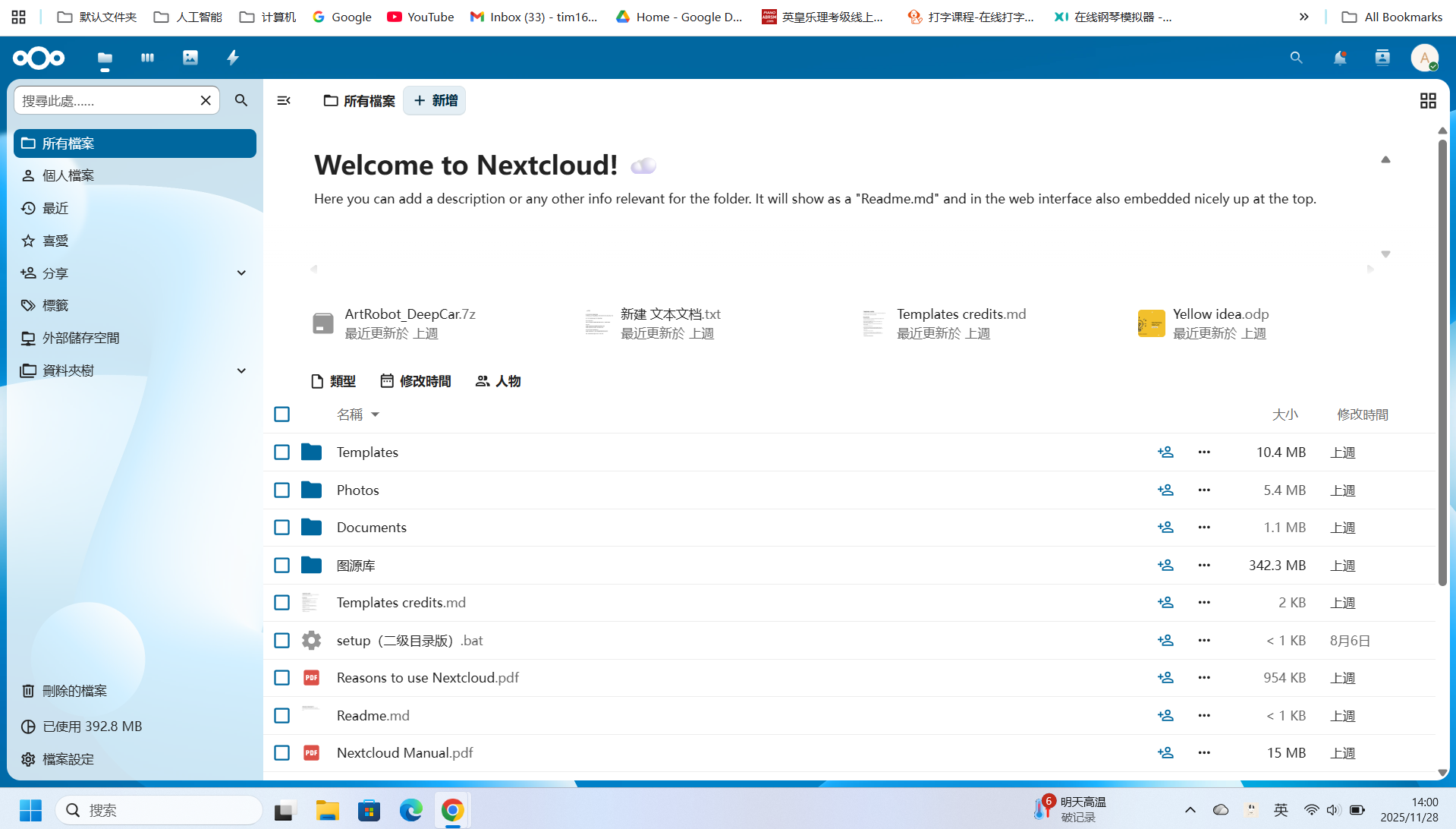Open actions menu for setup .bat file
This screenshot has width=1456, height=829.
[1204, 641]
